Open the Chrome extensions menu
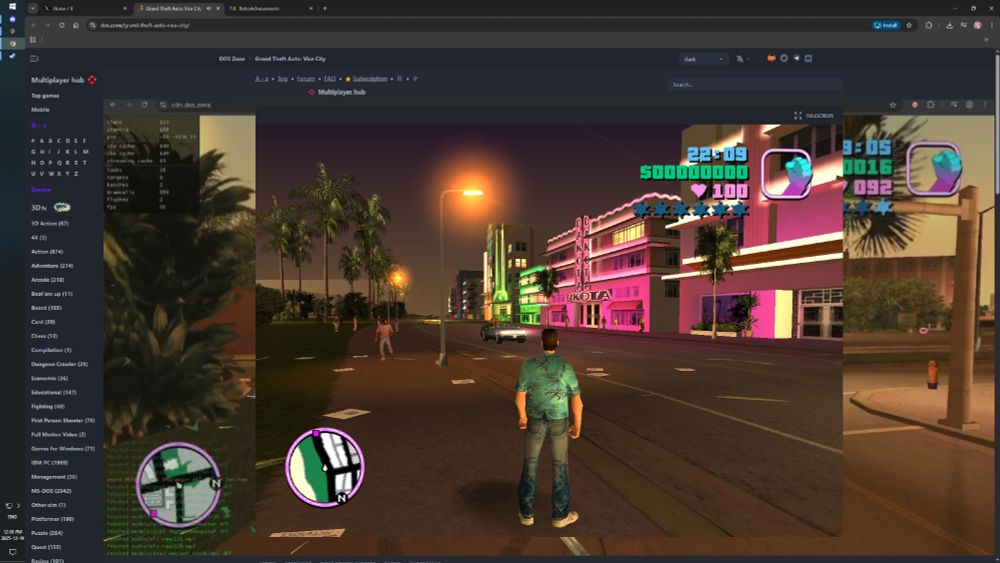Viewport: 1000px width, 563px height. pos(929,25)
